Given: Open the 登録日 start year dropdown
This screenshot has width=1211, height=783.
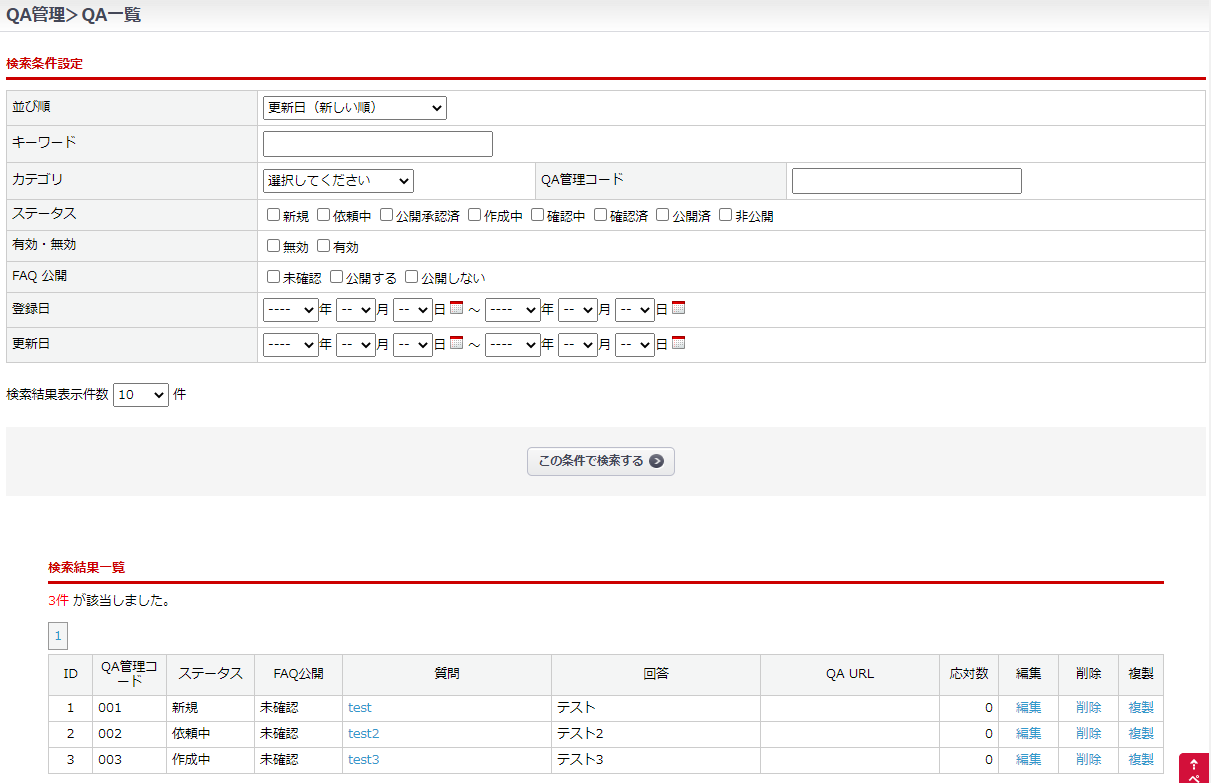Looking at the screenshot, I should point(290,310).
